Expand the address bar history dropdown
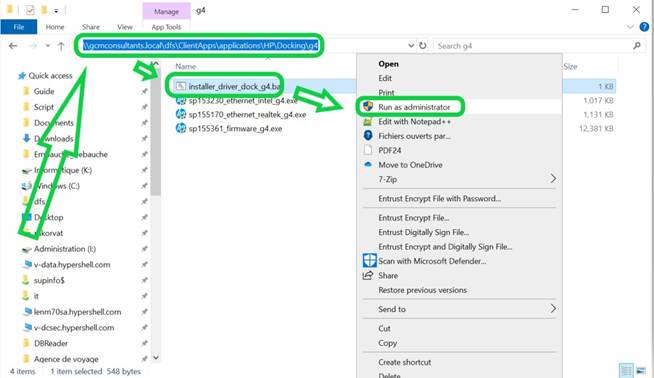654x378 pixels. click(x=411, y=45)
